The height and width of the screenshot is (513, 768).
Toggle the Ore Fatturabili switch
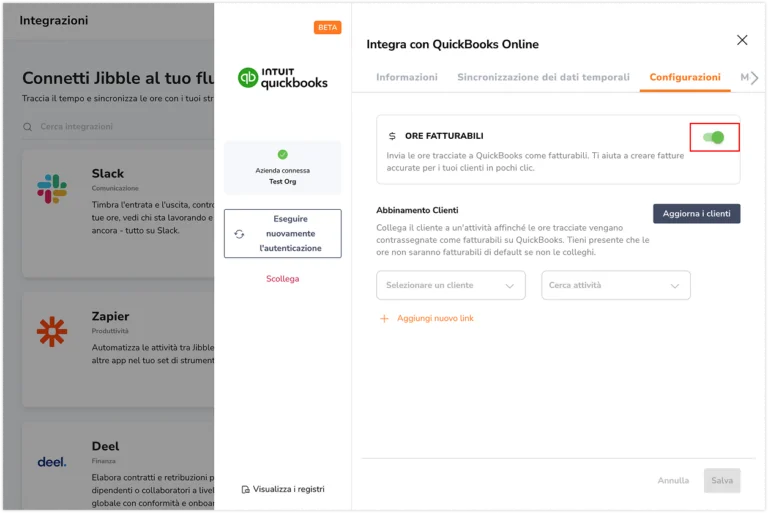point(714,138)
